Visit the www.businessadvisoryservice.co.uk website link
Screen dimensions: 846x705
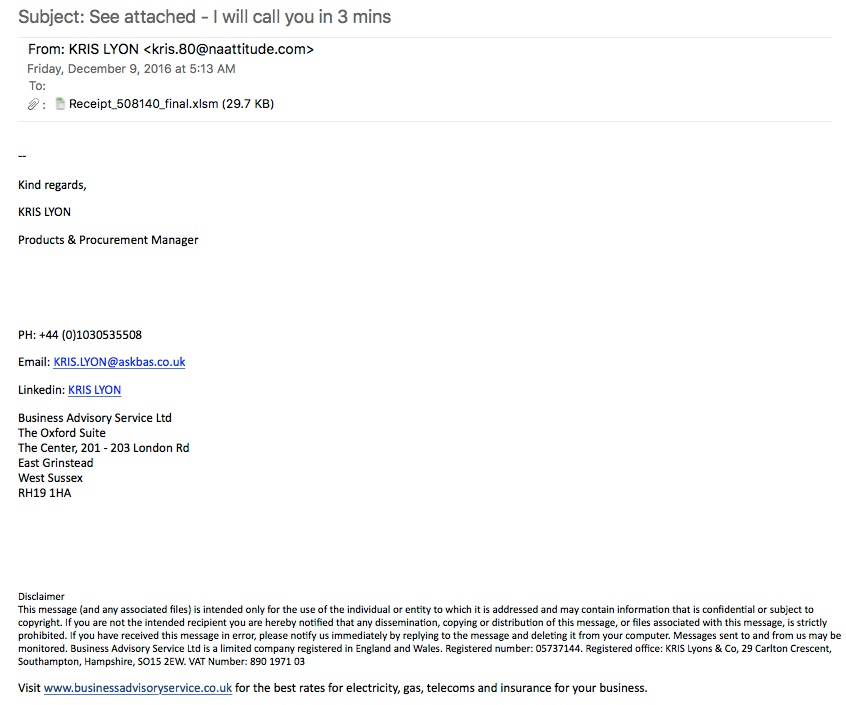138,688
